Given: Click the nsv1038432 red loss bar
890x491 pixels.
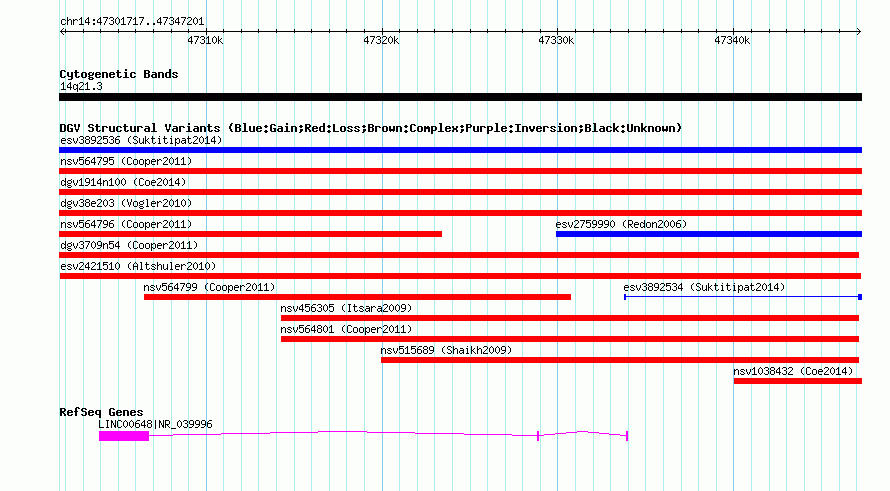Looking at the screenshot, I should point(798,381).
